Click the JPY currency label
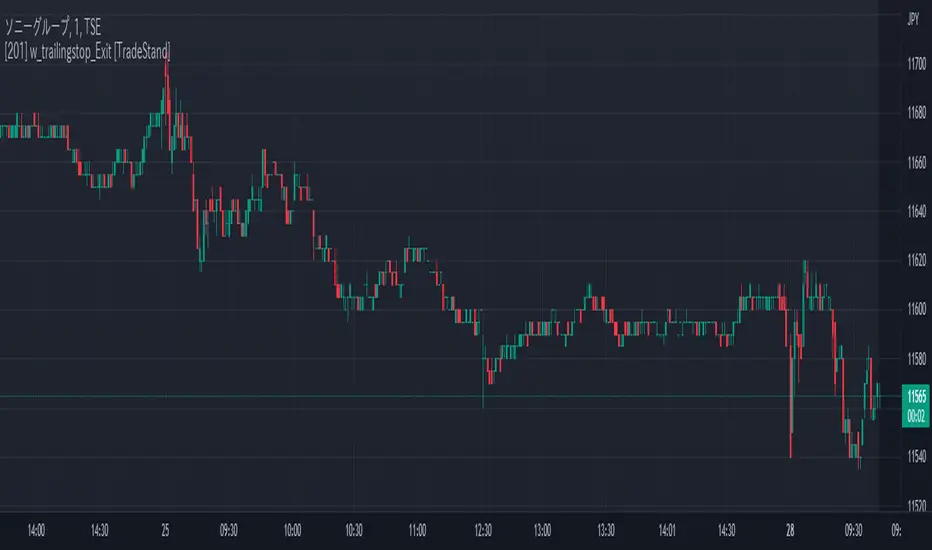932x550 pixels. [912, 20]
